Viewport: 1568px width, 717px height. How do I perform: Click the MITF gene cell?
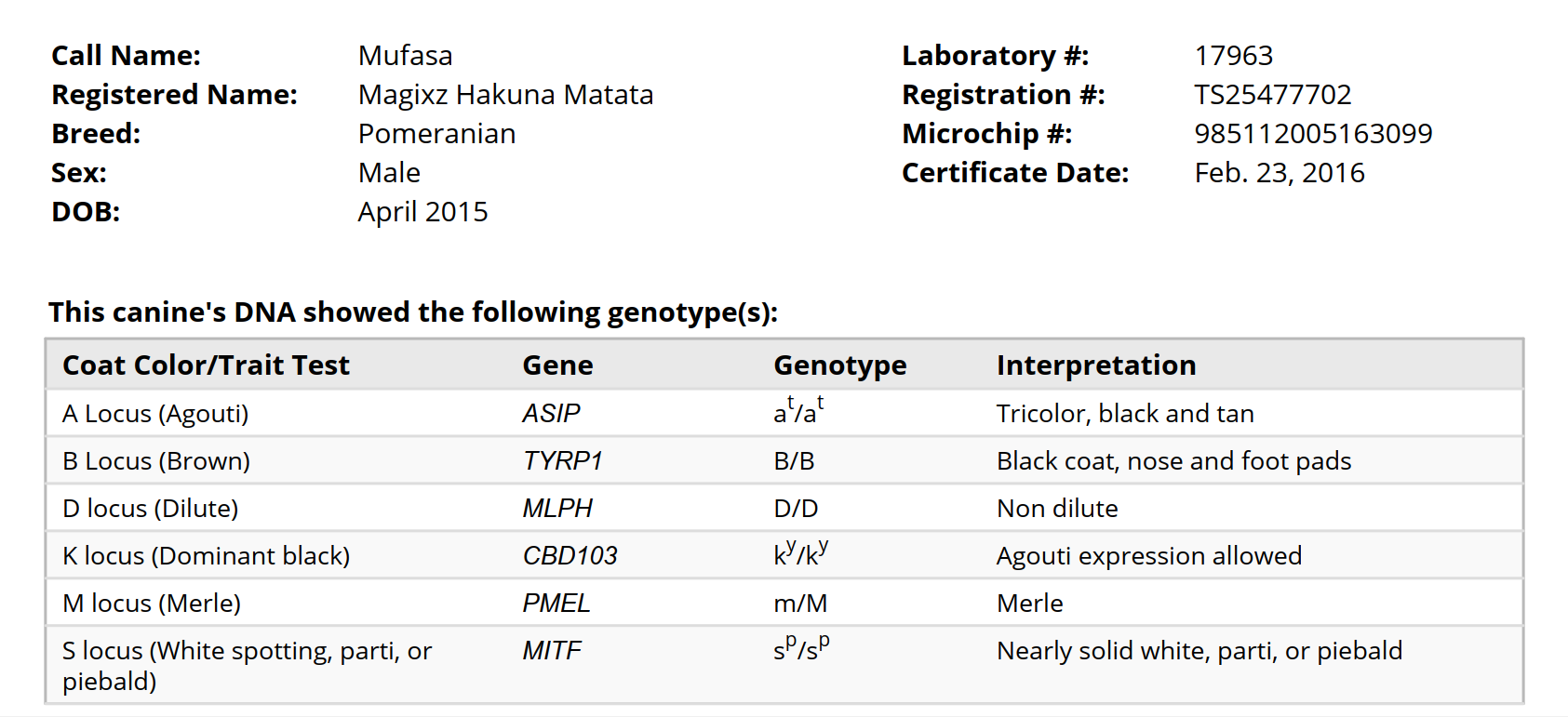point(551,651)
